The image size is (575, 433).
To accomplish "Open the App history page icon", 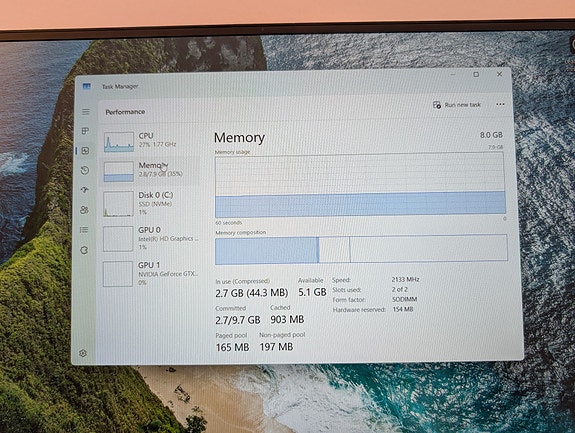I will [x=85, y=170].
